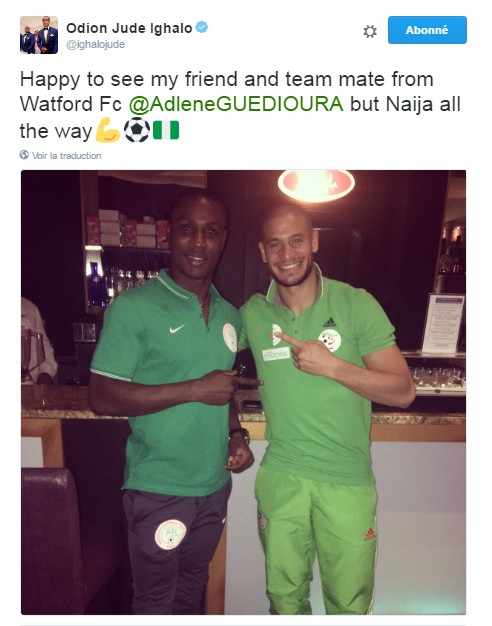
Task: Open Ighalo's profile avatar picture
Action: (39, 35)
